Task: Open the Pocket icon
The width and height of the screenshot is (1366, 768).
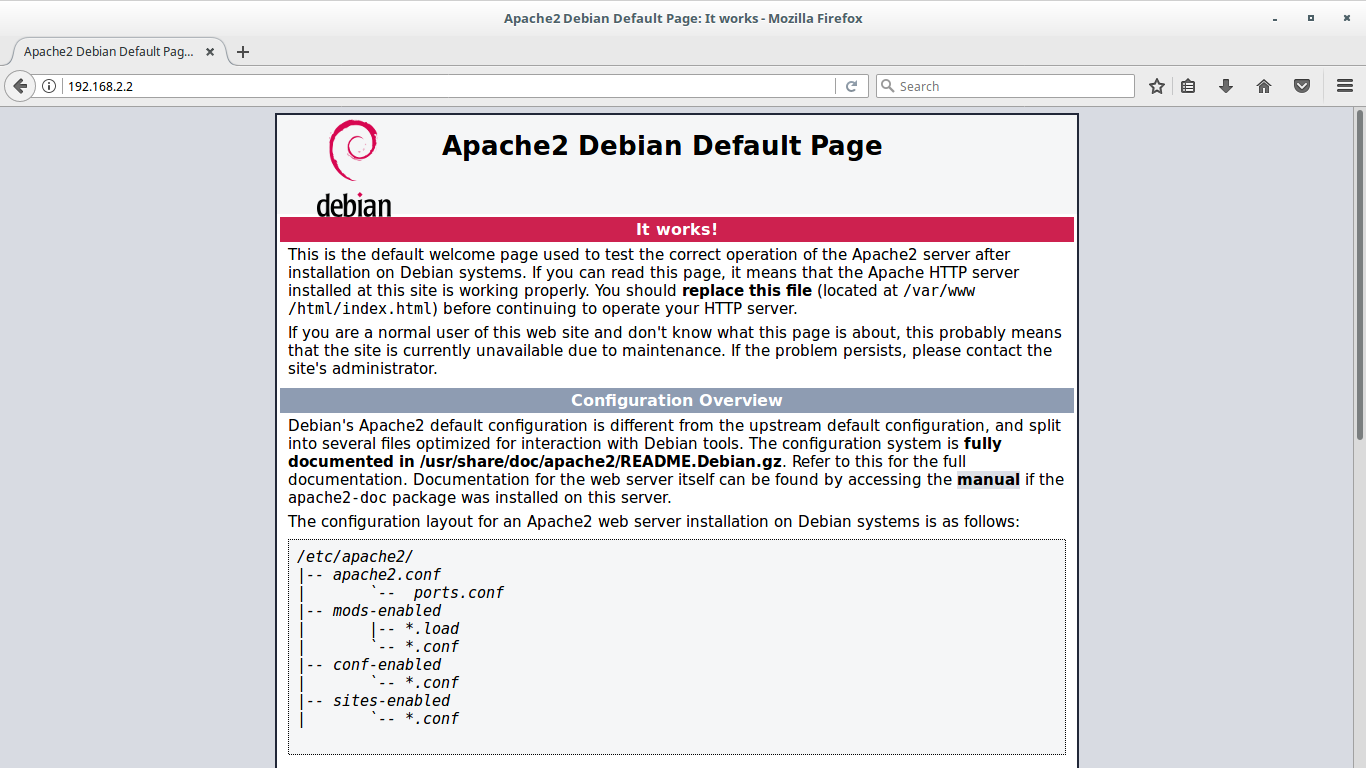Action: (1302, 86)
